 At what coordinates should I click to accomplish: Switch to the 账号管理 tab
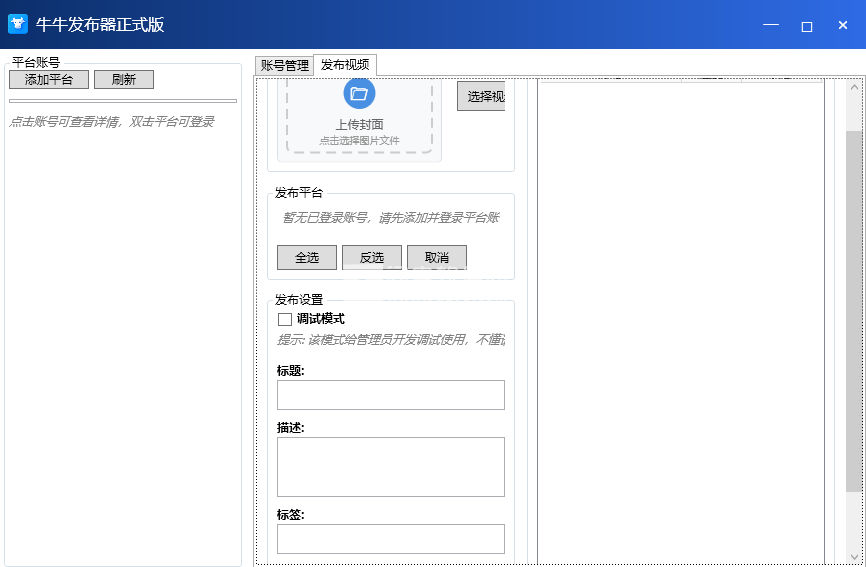pos(284,66)
